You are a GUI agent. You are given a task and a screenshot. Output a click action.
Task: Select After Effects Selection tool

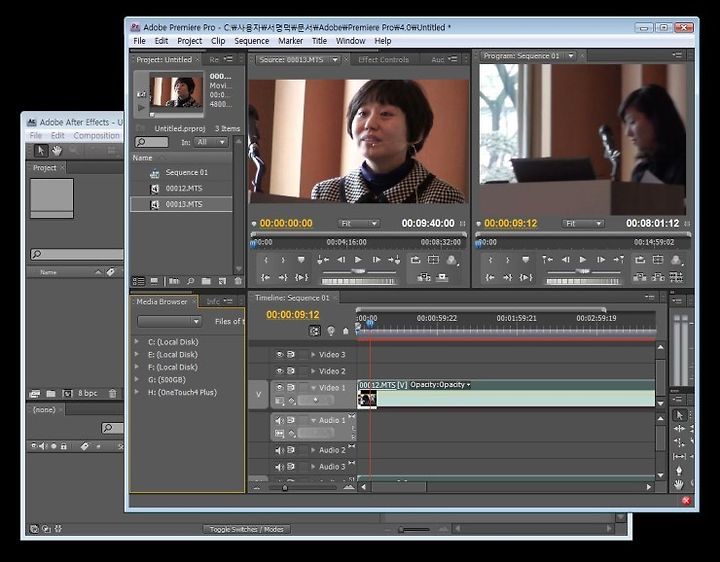pos(41,151)
